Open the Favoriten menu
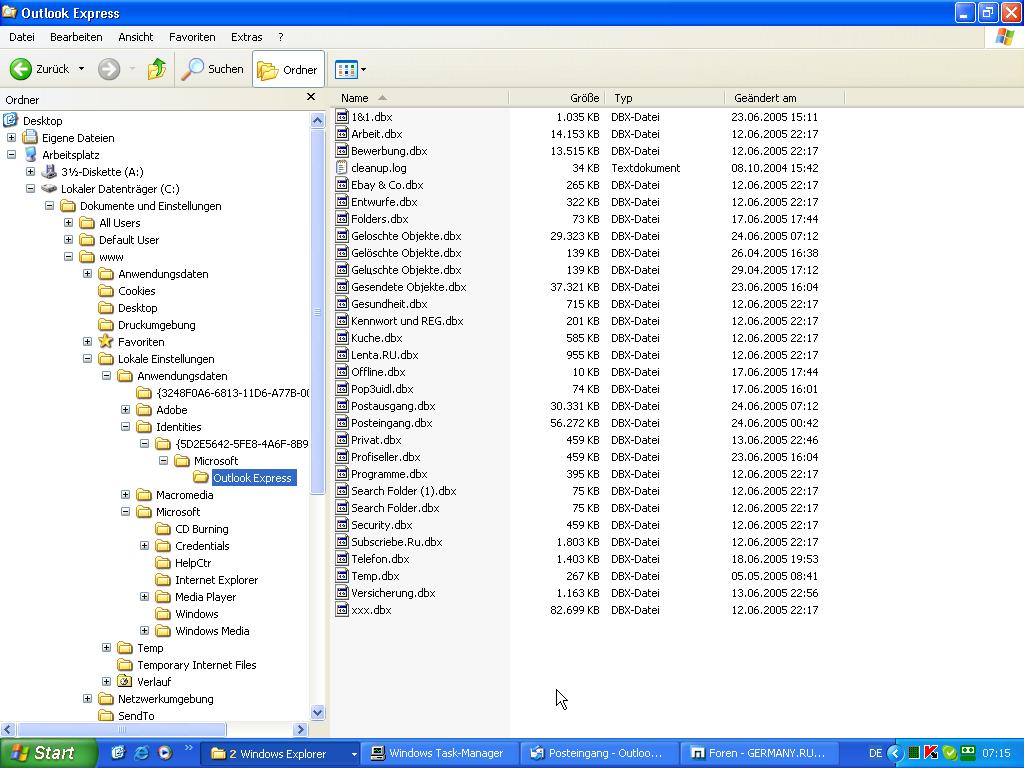 (x=192, y=37)
